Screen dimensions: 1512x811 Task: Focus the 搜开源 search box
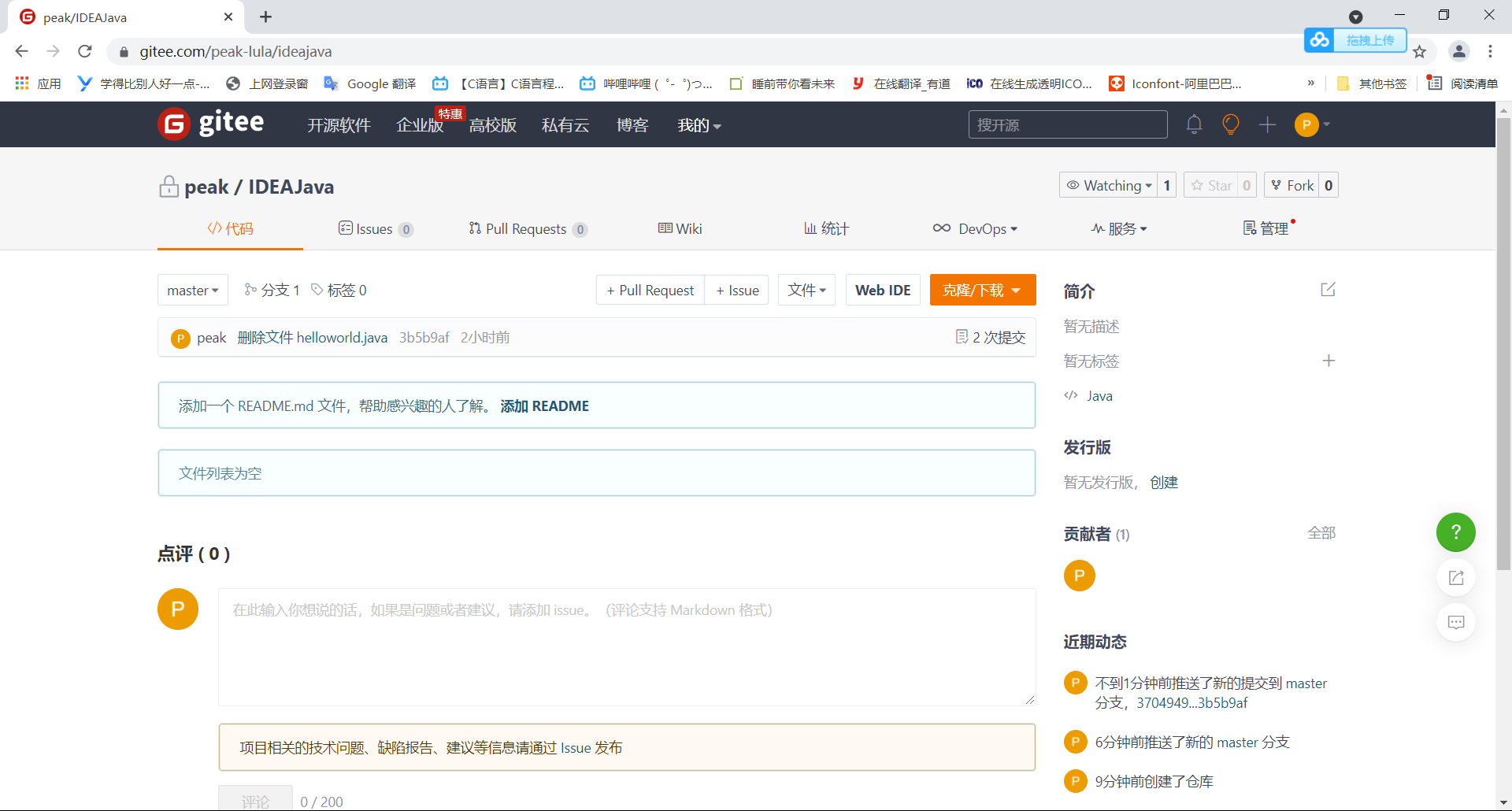(x=1068, y=124)
